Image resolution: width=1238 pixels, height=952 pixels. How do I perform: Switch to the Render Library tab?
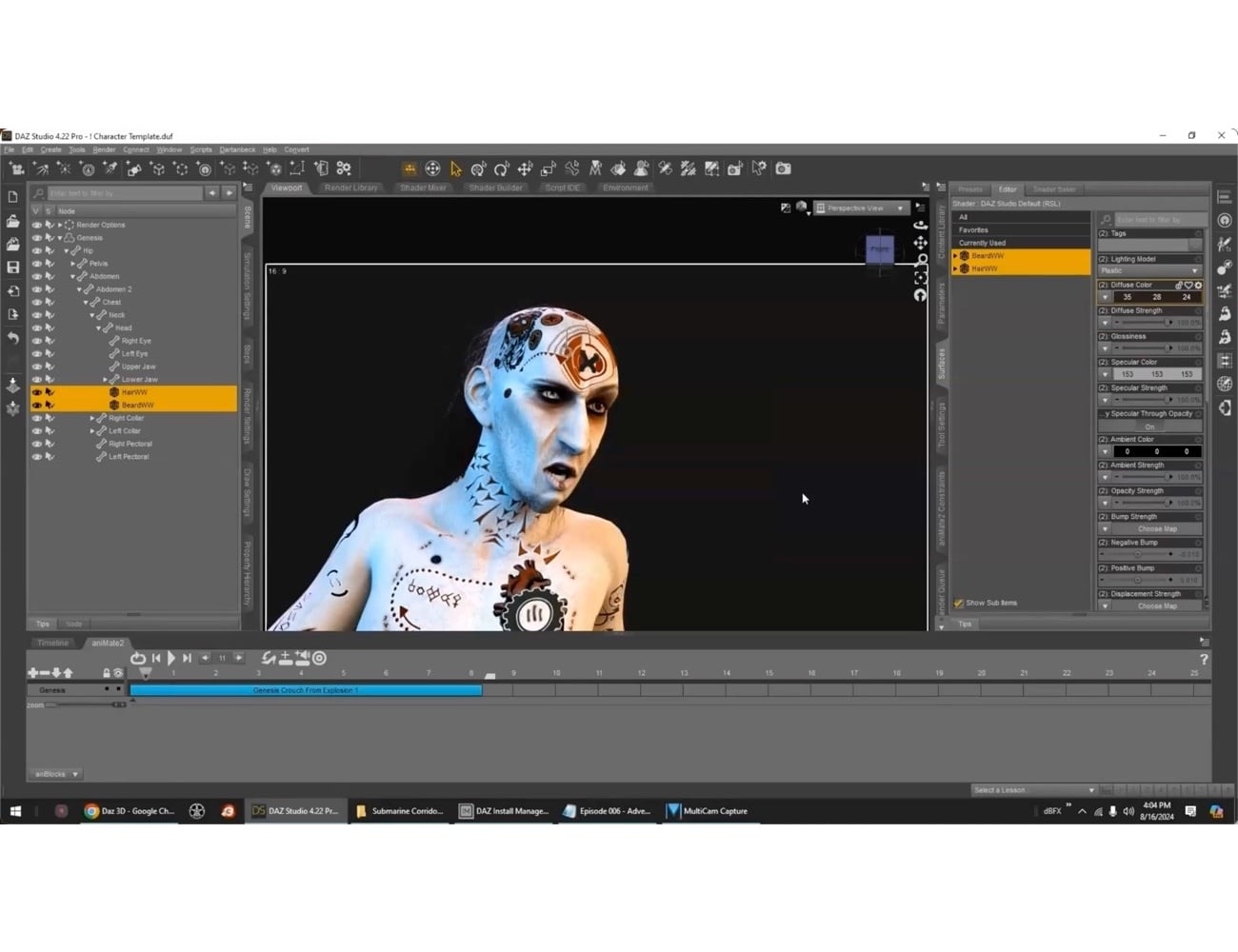[x=351, y=188]
